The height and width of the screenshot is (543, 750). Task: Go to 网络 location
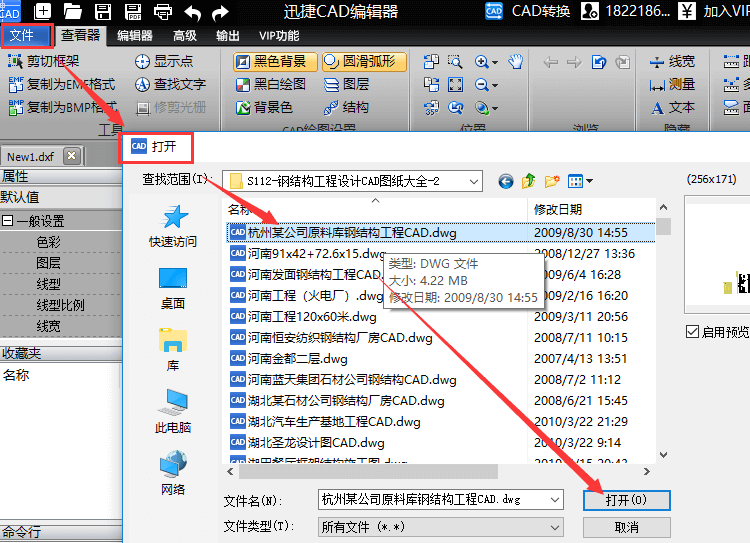tap(173, 474)
